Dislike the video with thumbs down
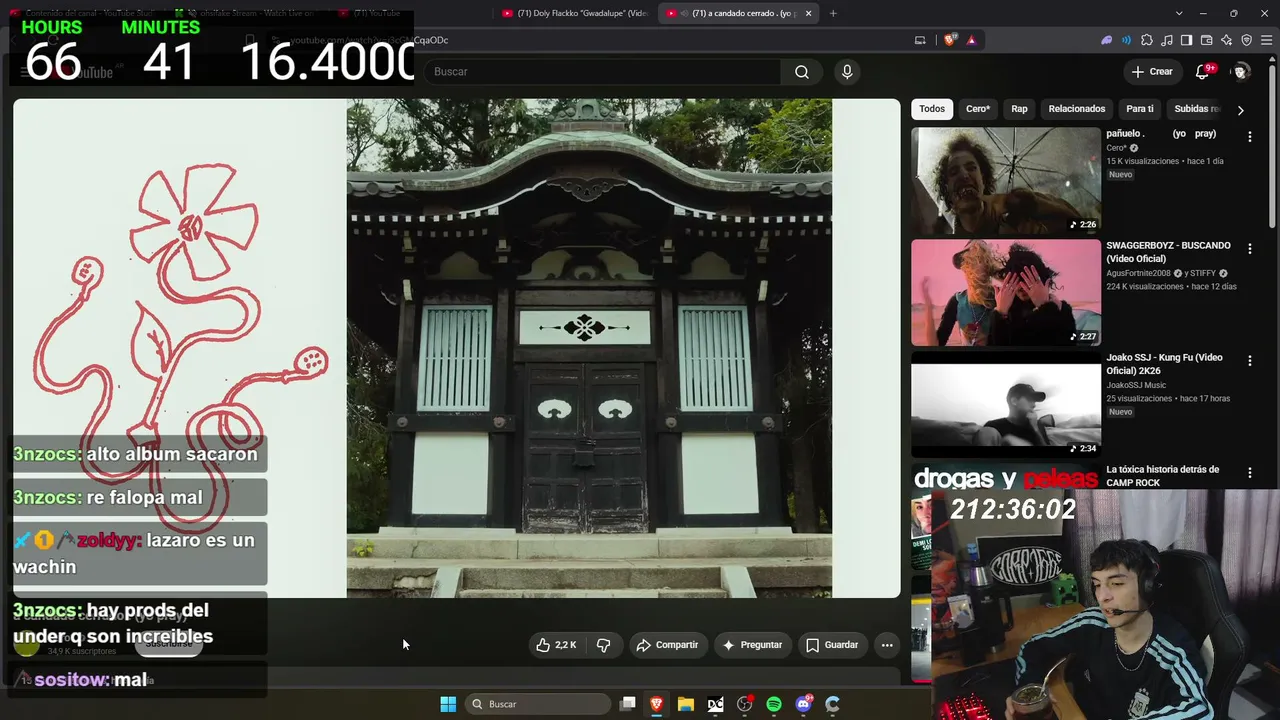This screenshot has height=720, width=1280. pos(603,645)
